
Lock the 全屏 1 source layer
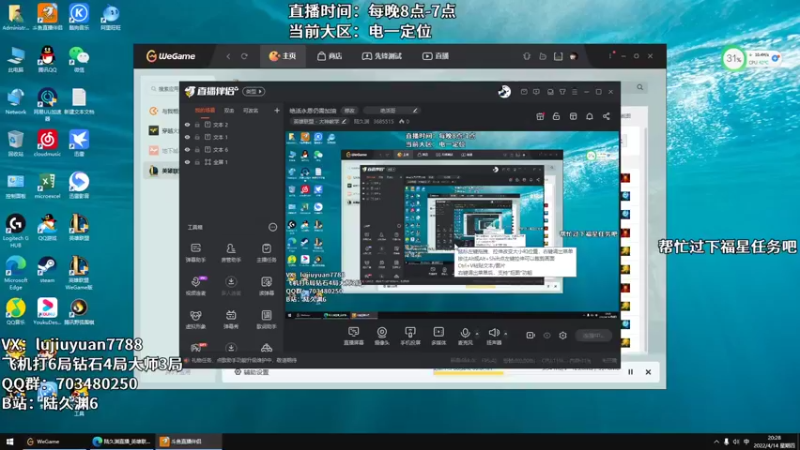pos(197,162)
